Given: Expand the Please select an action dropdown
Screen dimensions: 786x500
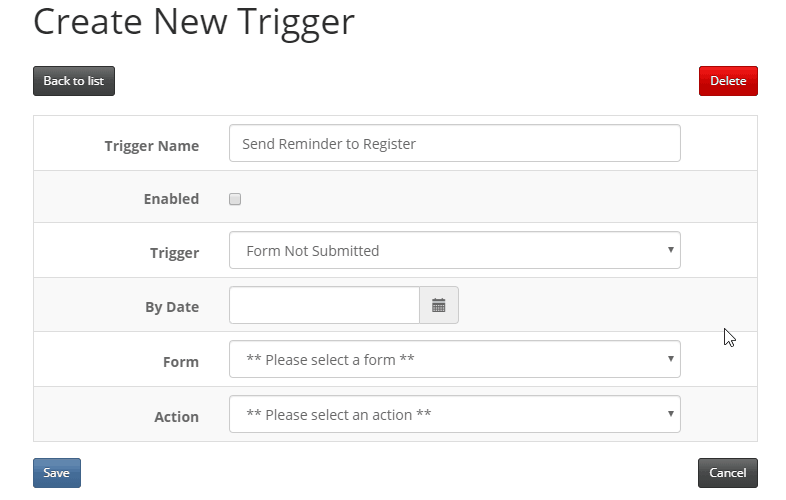Looking at the screenshot, I should 455,414.
